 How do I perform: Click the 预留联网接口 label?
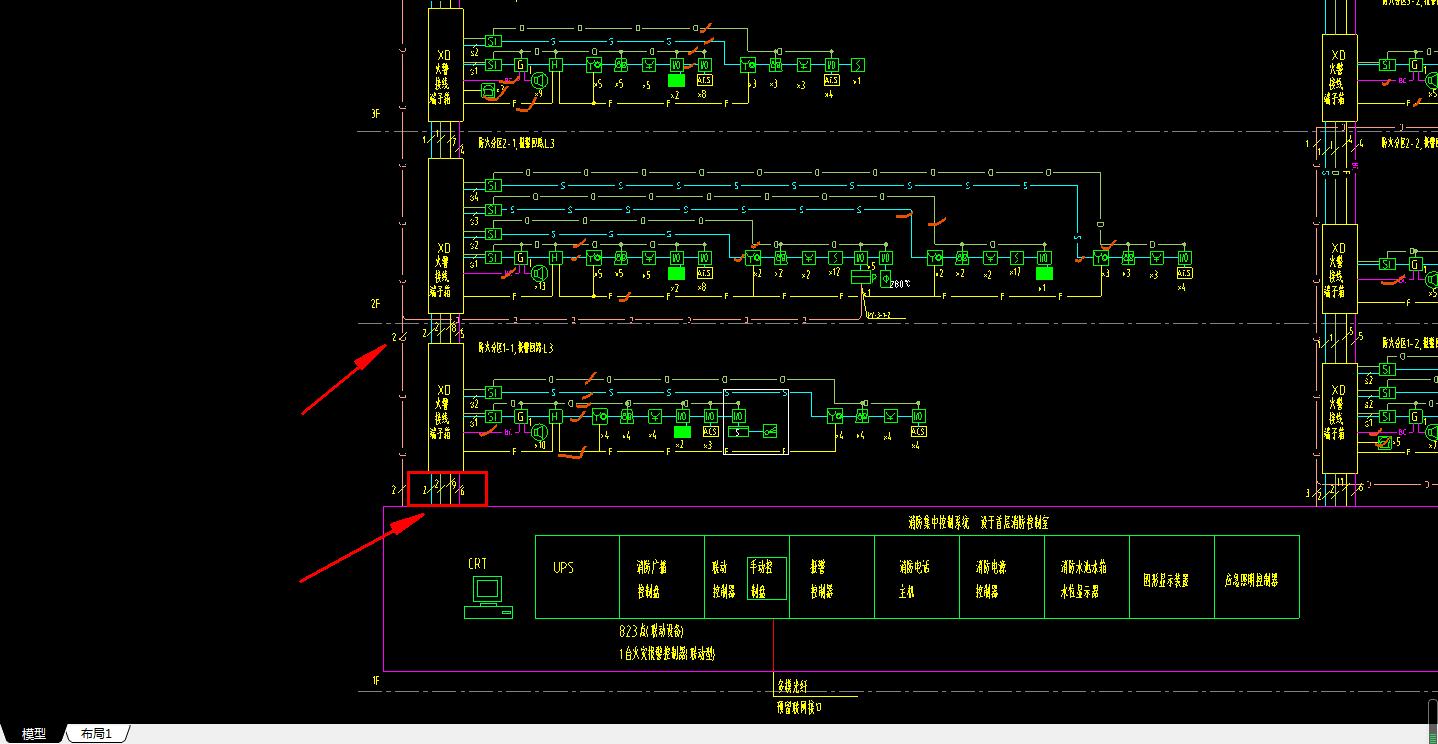click(799, 707)
